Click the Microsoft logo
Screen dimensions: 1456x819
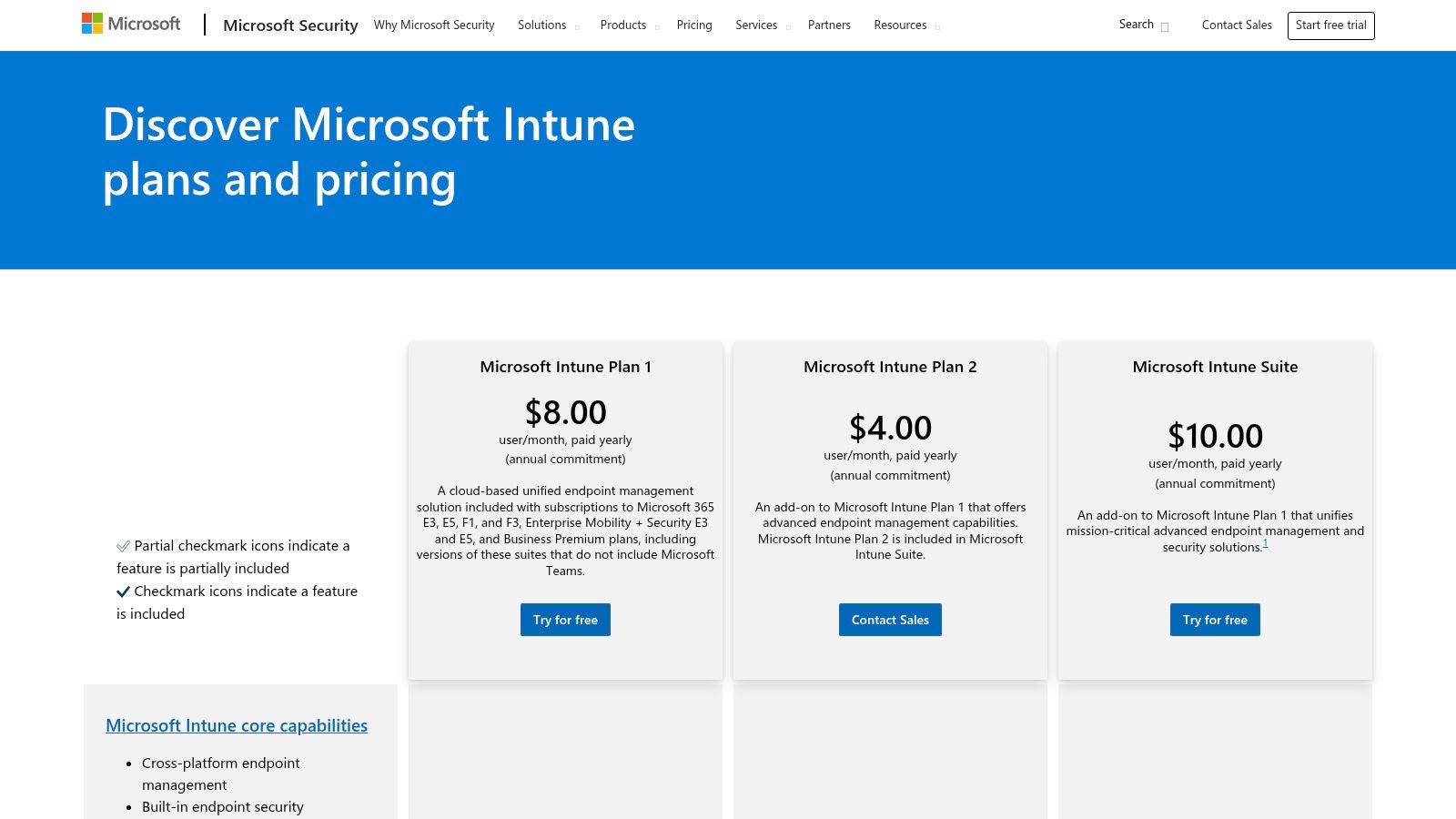131,24
